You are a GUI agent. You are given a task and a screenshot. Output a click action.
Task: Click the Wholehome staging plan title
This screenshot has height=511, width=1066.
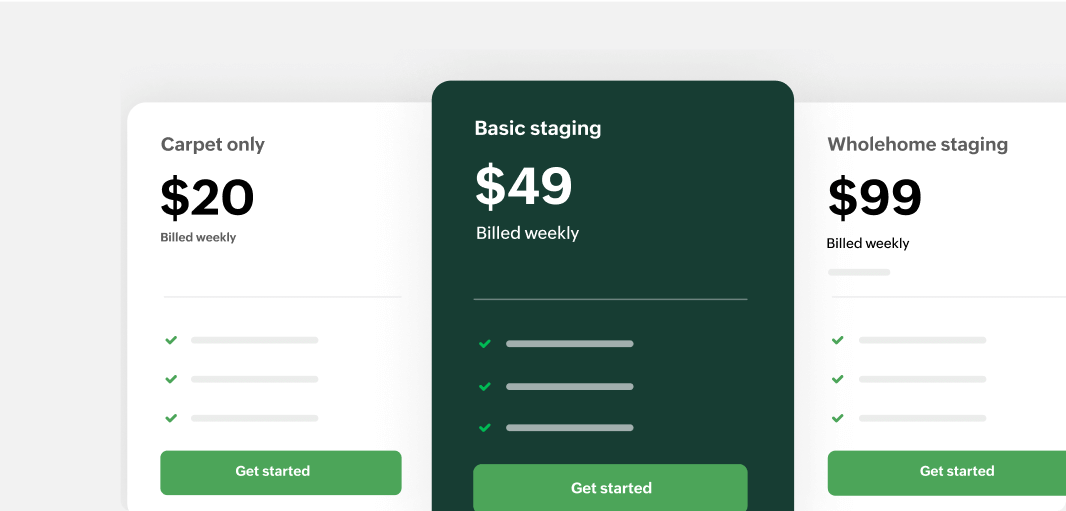pos(917,144)
